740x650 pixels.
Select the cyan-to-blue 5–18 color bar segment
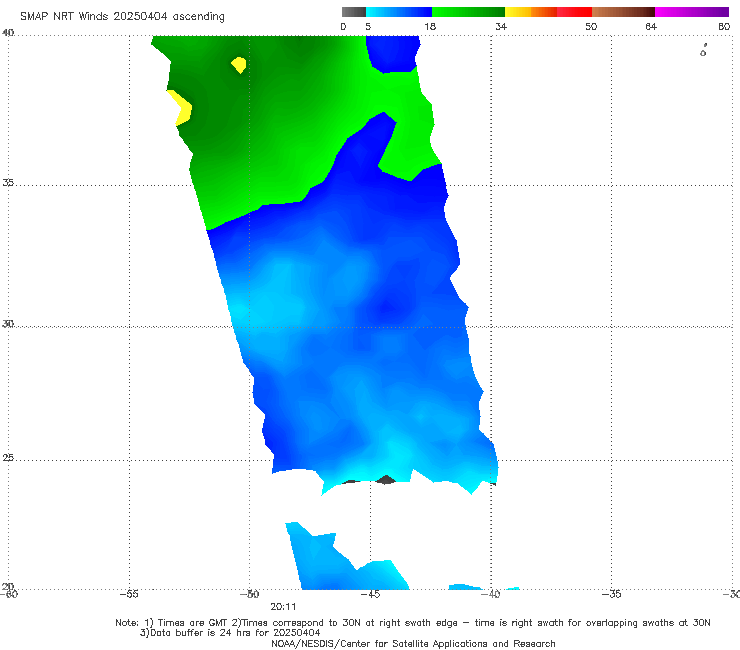click(399, 12)
